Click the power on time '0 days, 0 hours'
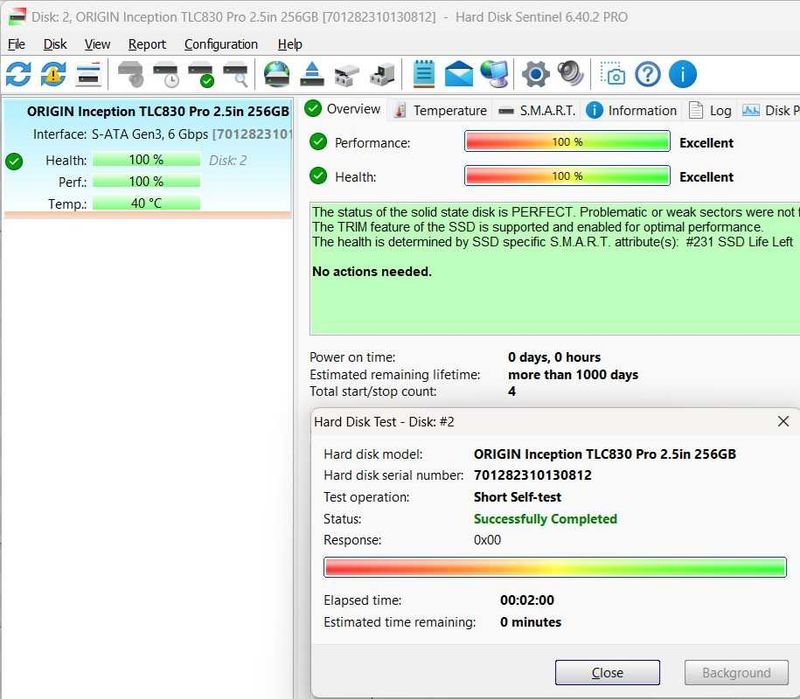800x699 pixels. pos(554,357)
